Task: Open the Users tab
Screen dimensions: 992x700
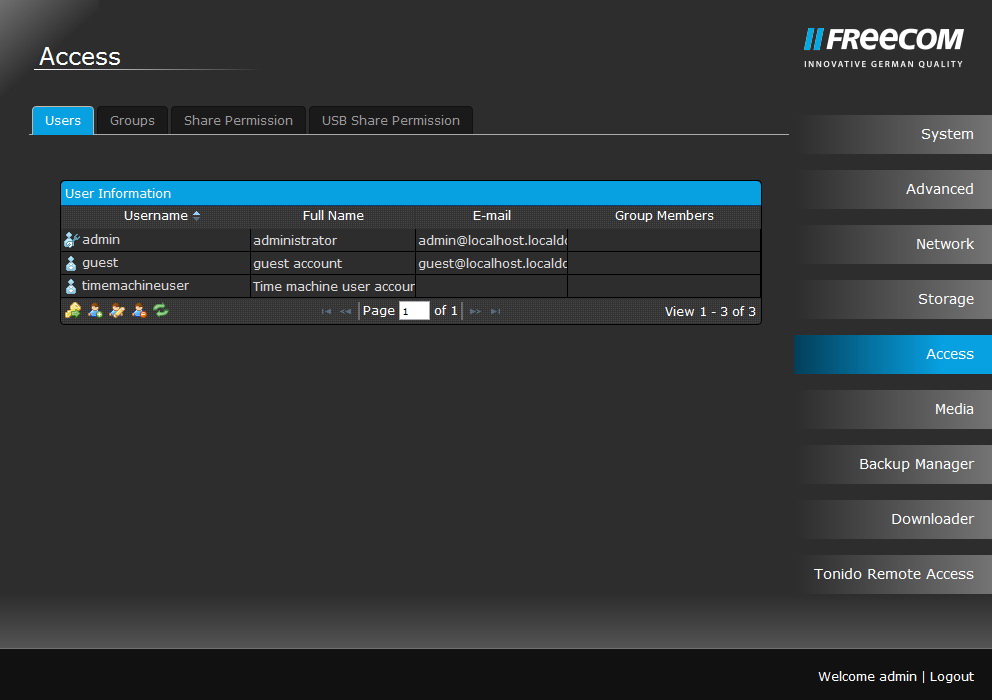Action: (x=63, y=120)
